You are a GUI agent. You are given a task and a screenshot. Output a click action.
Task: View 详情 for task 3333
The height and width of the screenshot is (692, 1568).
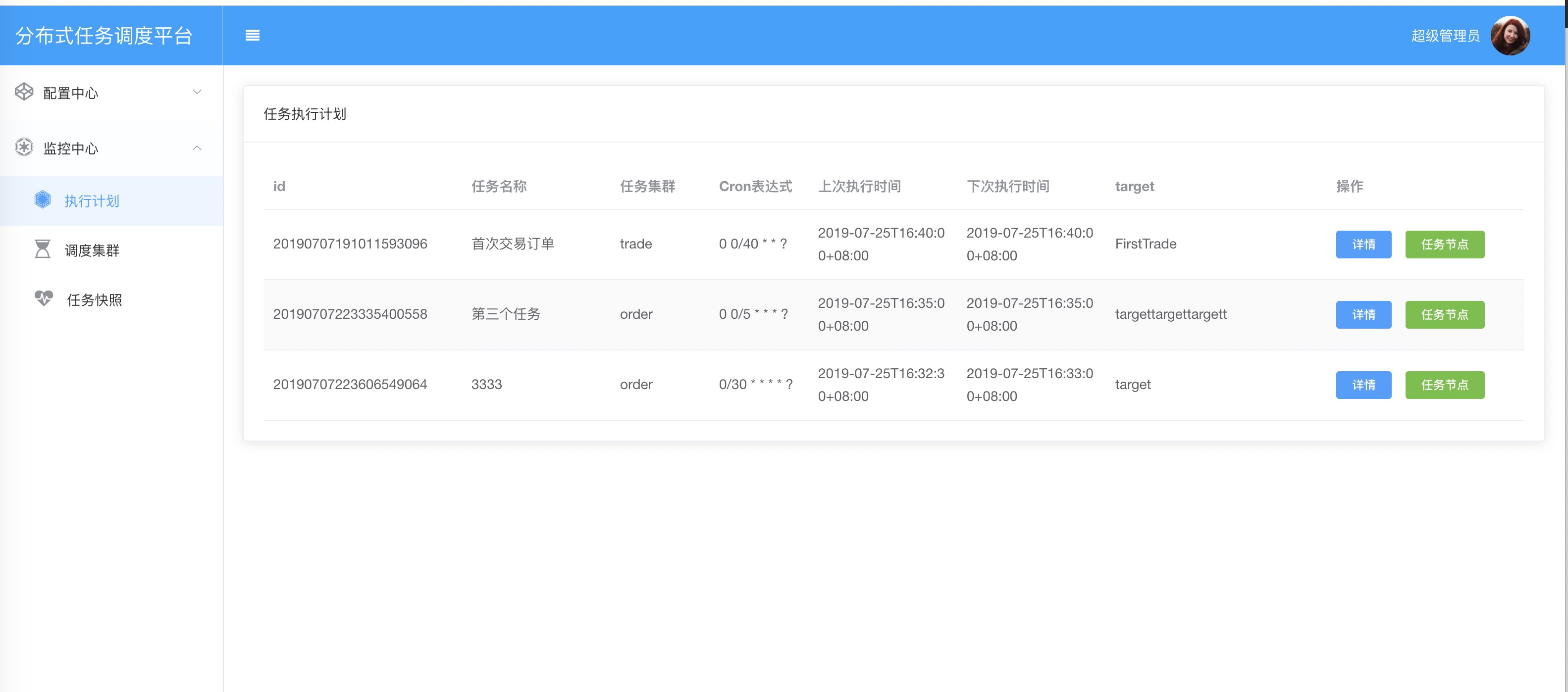(x=1363, y=385)
